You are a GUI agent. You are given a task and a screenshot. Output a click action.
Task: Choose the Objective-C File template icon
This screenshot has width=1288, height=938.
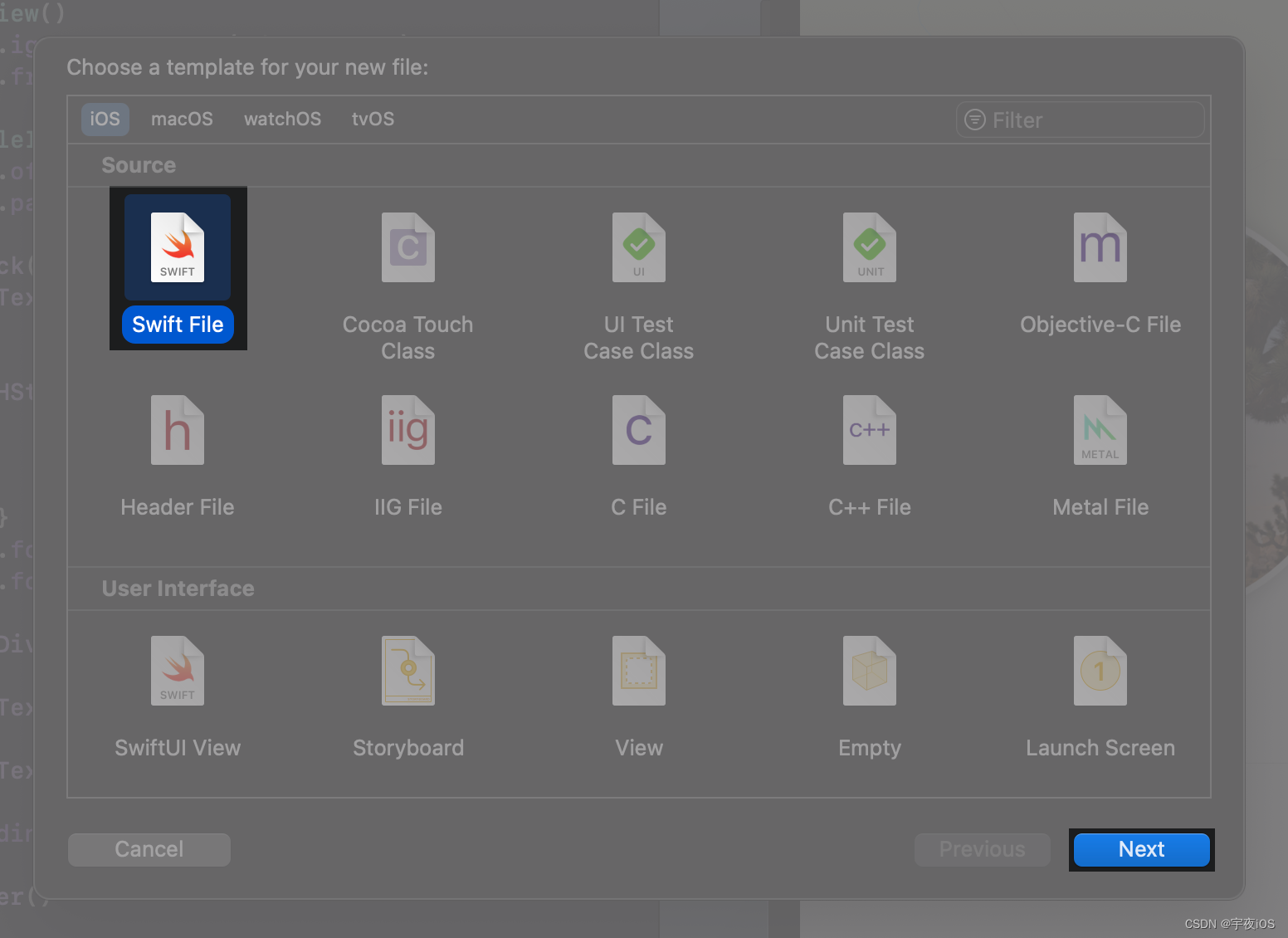click(1100, 247)
